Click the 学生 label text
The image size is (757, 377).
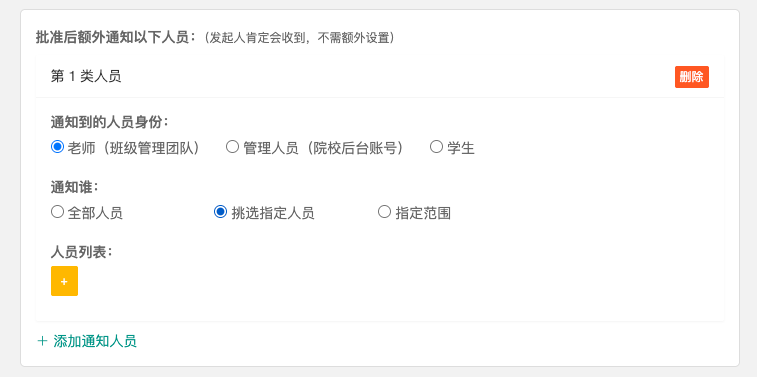[461, 148]
